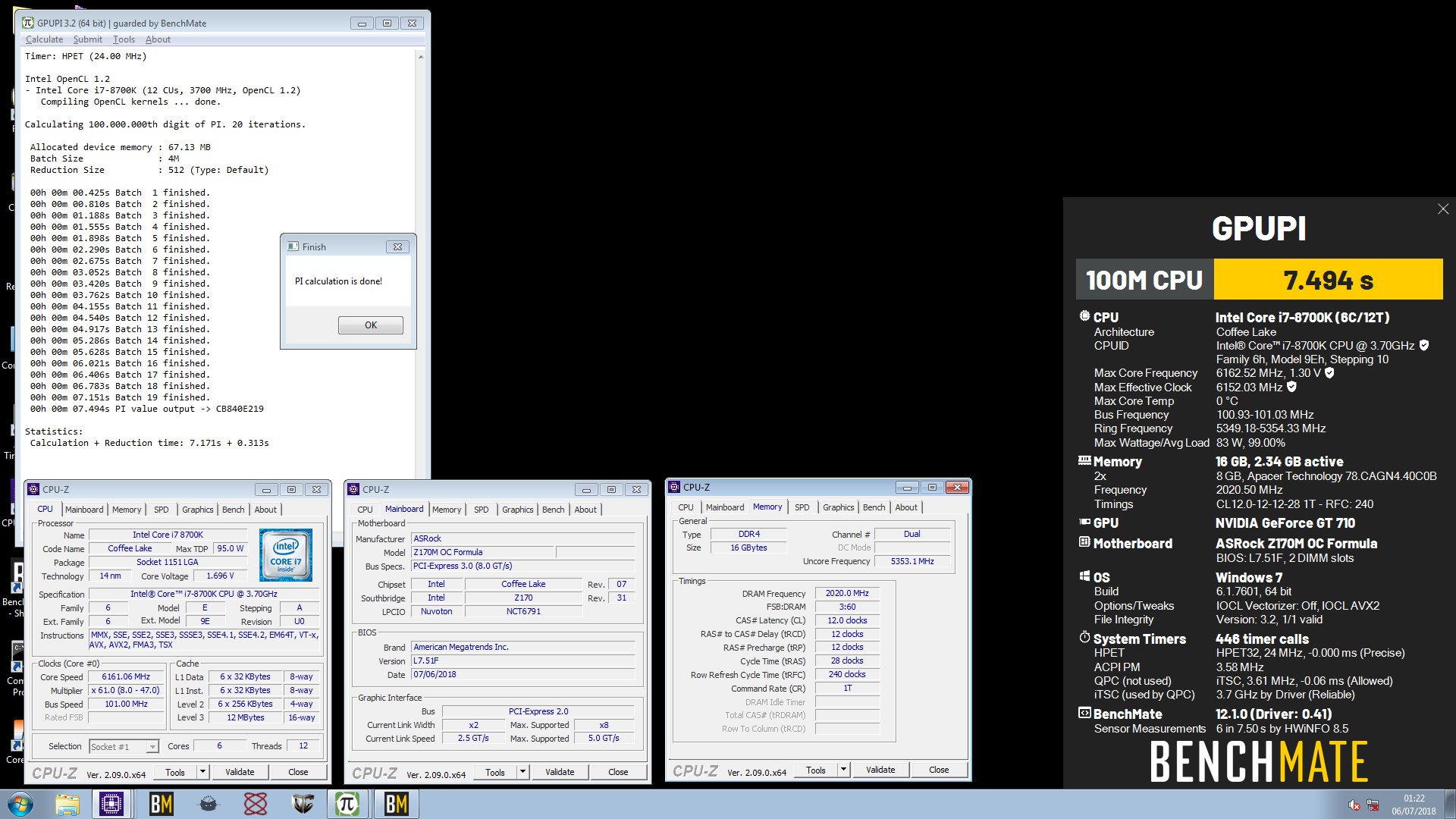The image size is (1456, 819).
Task: Click CPU-Z title icon of Mainboard window
Action: click(x=353, y=489)
